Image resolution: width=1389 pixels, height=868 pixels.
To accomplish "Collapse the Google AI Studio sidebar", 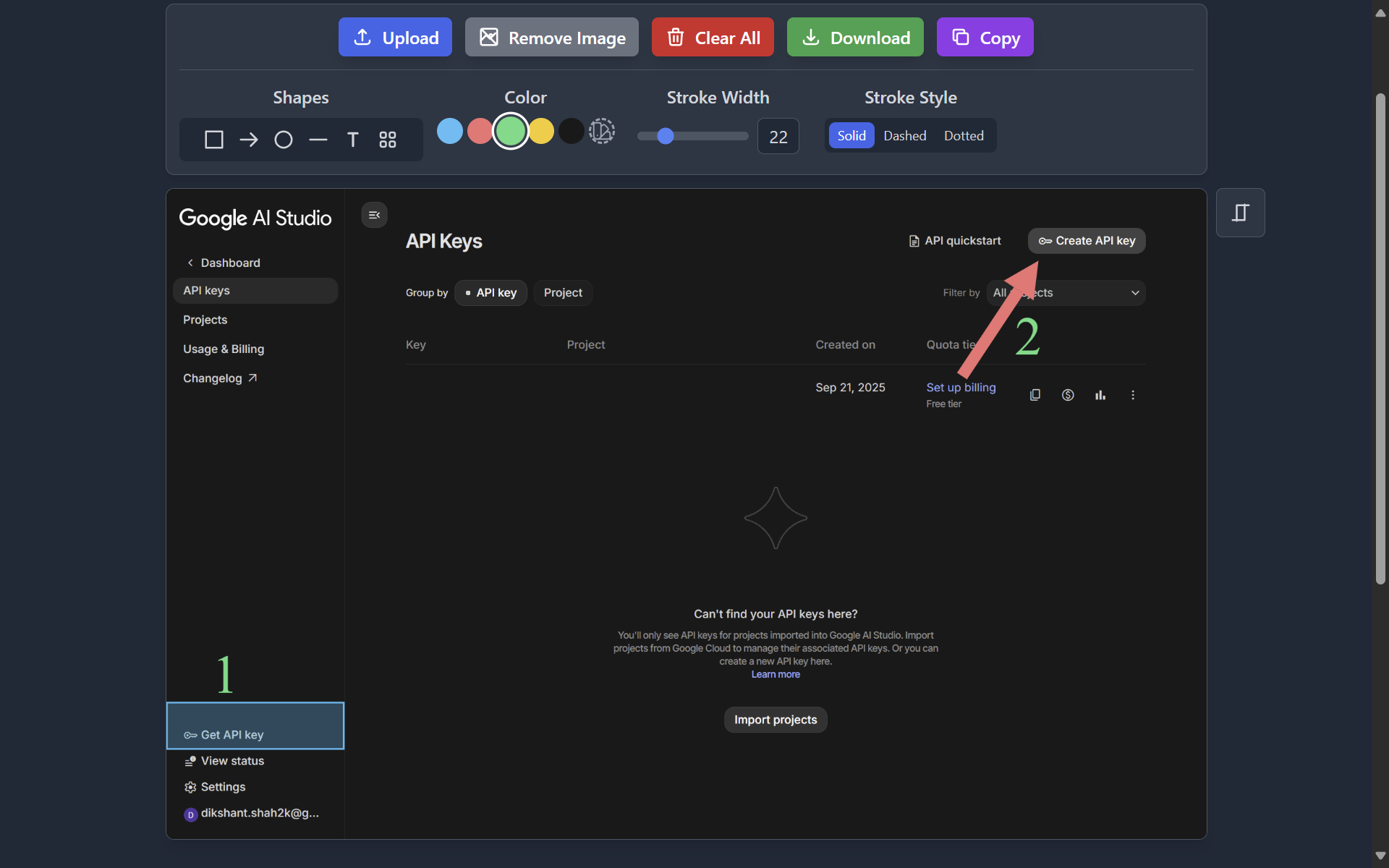I will [x=374, y=215].
